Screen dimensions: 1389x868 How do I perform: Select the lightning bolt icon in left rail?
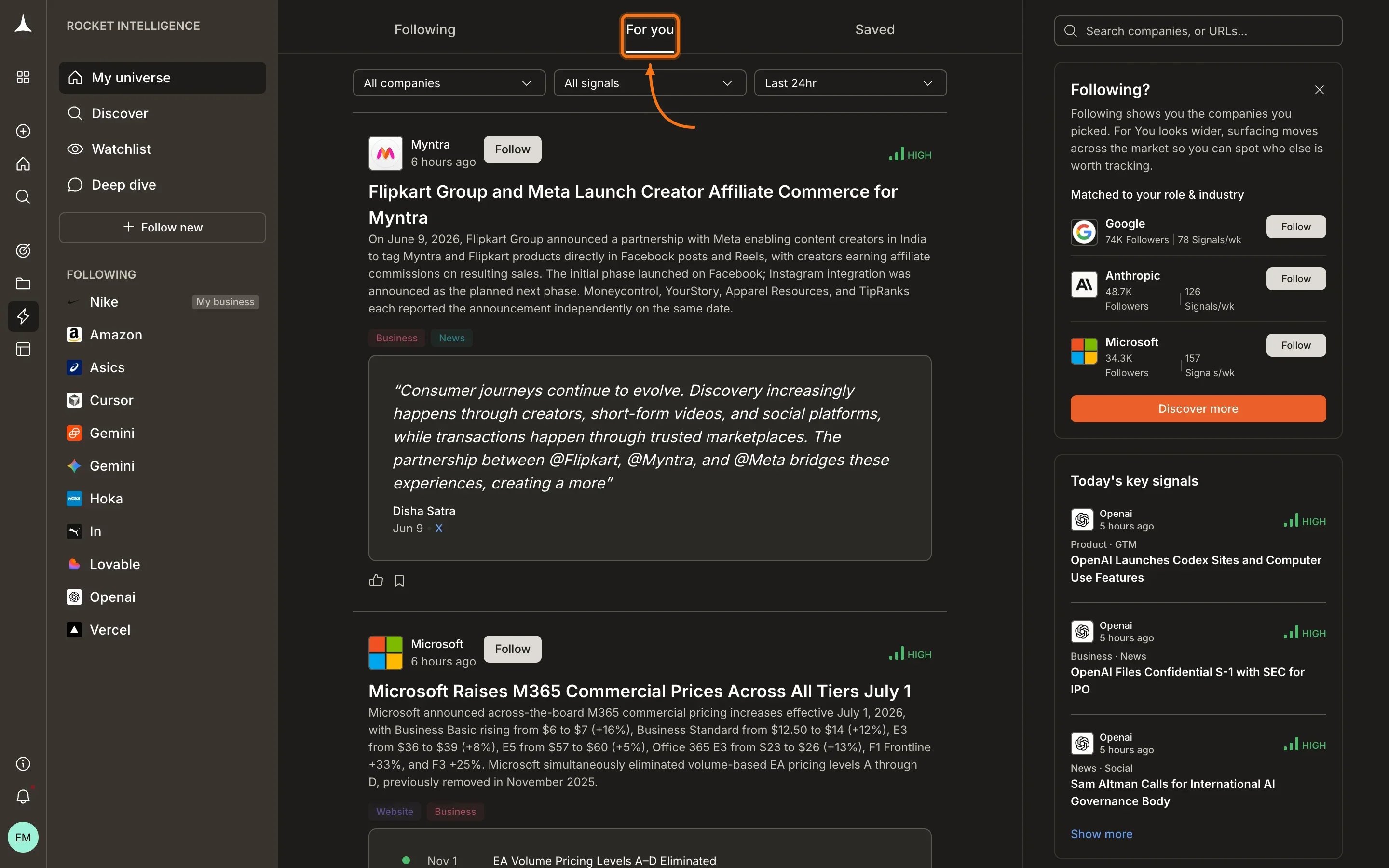[23, 316]
